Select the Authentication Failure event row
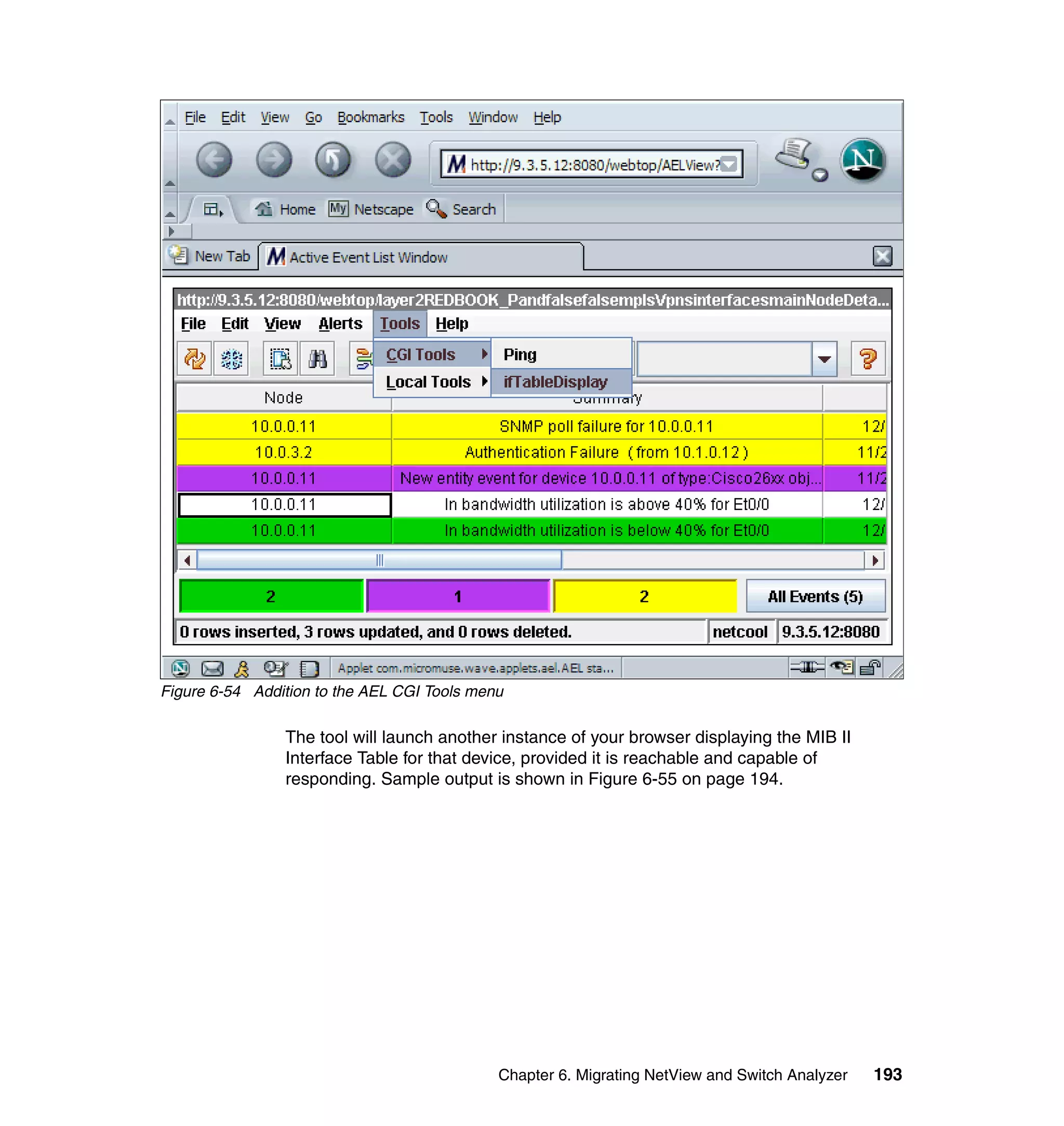Viewport: 1064px width, 1126px height. (x=531, y=452)
